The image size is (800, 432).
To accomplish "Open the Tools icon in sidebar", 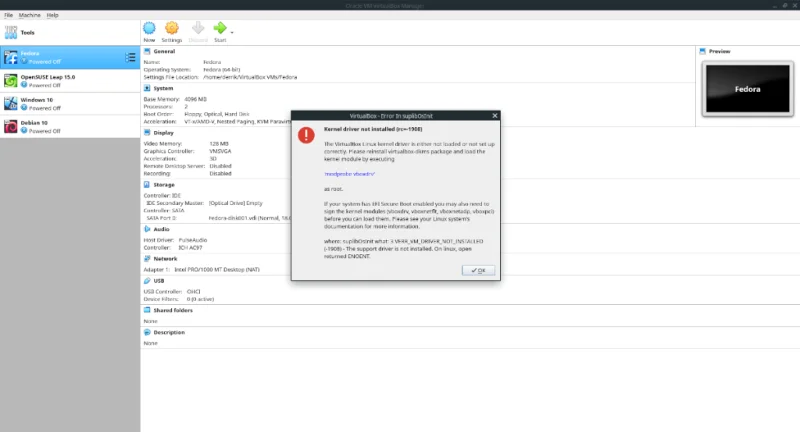I will coord(11,32).
